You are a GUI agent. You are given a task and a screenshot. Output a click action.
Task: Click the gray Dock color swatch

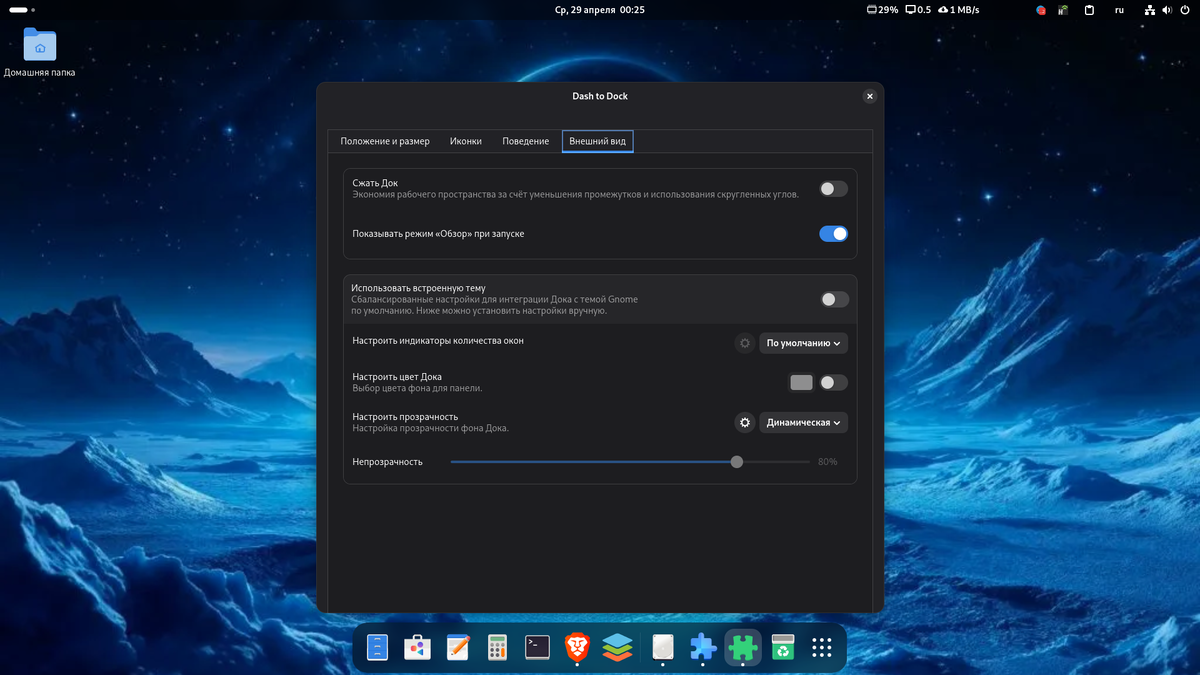[801, 382]
